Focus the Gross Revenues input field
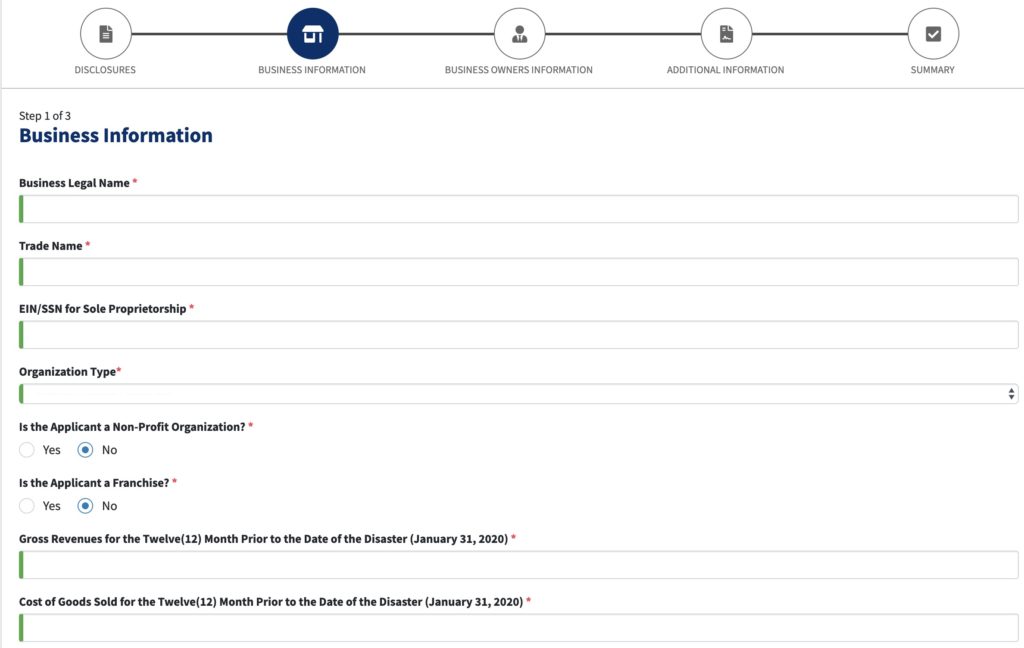The width and height of the screenshot is (1024, 648). (518, 565)
